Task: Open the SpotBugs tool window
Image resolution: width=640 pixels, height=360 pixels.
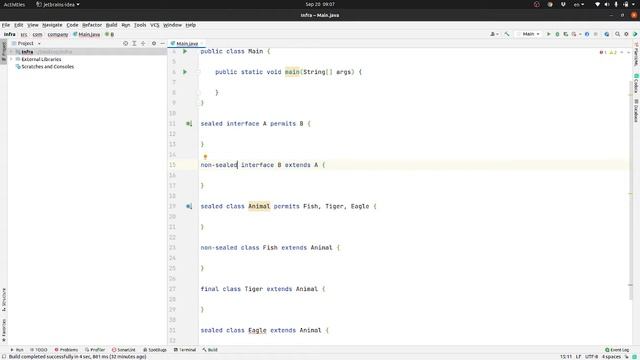Action: tap(155, 350)
